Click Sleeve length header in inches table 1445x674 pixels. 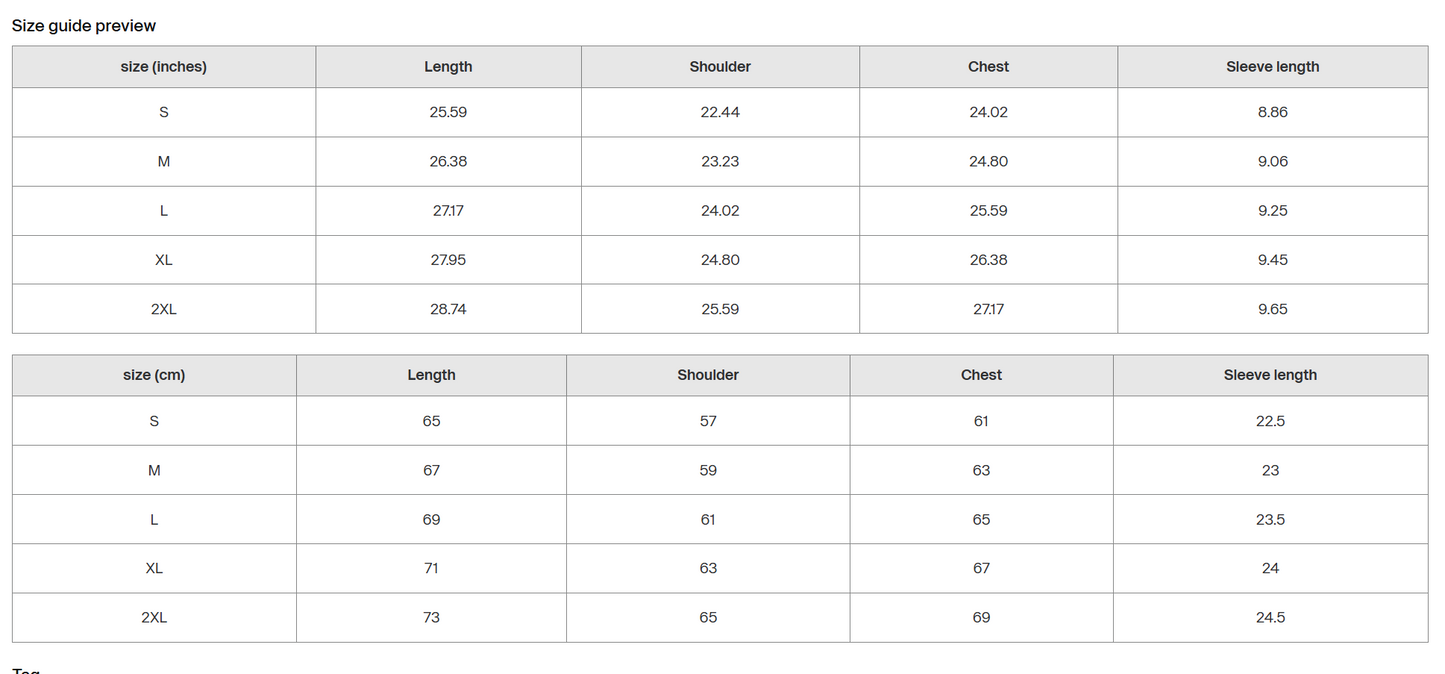tap(1273, 67)
